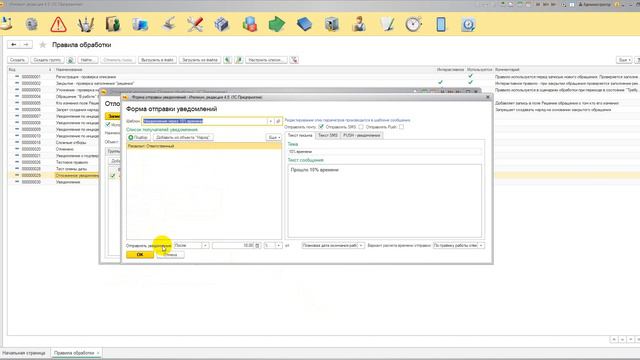Image resolution: width=640 pixels, height=360 pixels.
Task: Click the Тема subject input field
Action: pos(384,151)
